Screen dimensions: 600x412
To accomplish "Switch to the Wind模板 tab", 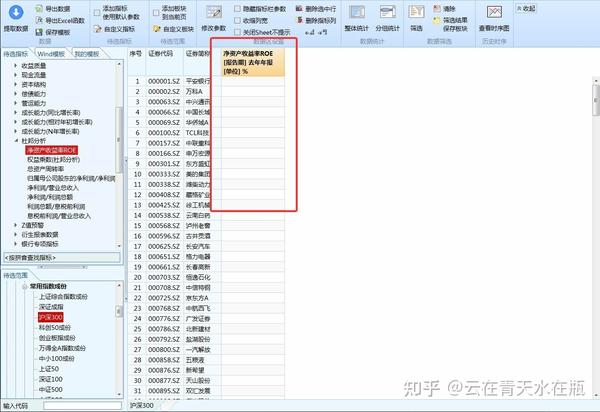I will click(51, 54).
